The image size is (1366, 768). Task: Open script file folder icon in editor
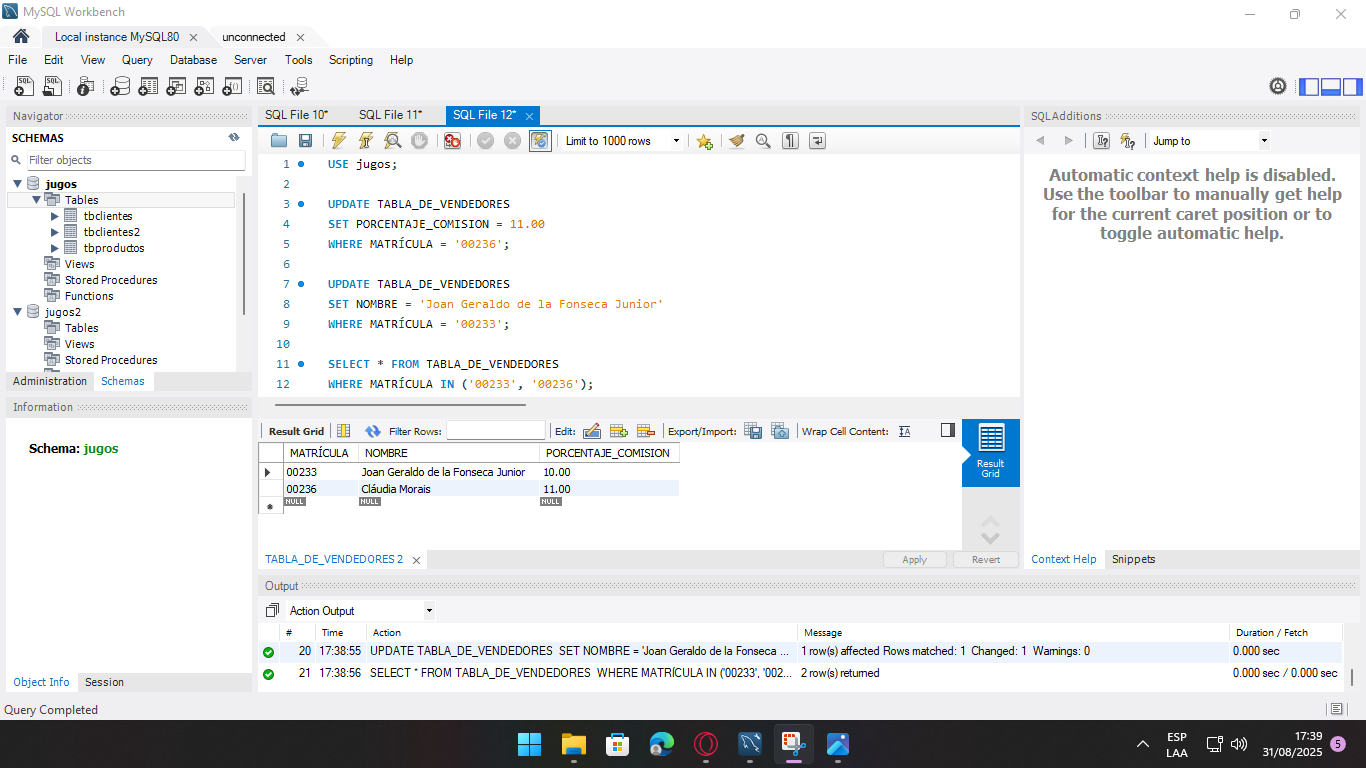pyautogui.click(x=279, y=141)
